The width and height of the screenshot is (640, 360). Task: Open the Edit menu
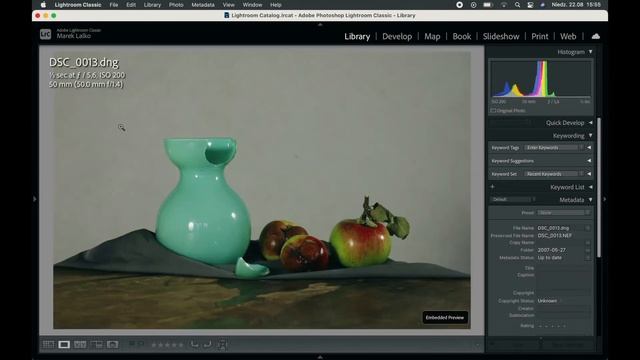[131, 5]
